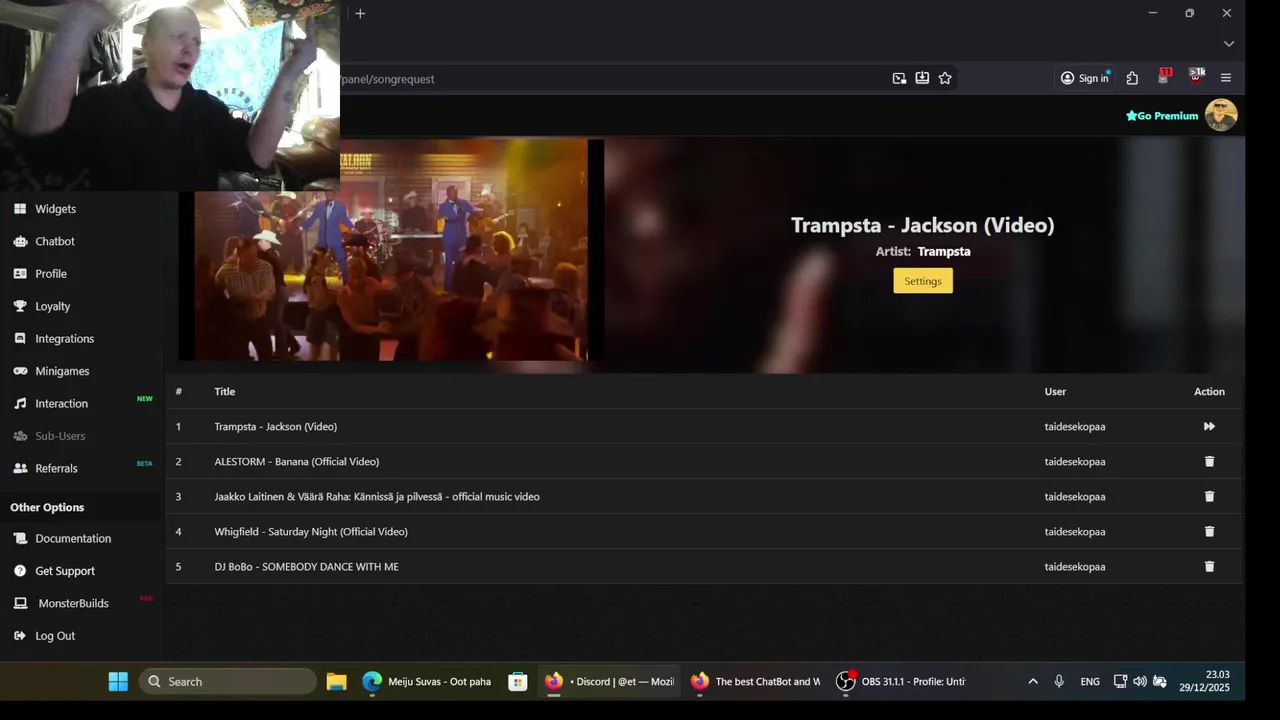
Task: Click the taskbar Search box
Action: (x=228, y=681)
